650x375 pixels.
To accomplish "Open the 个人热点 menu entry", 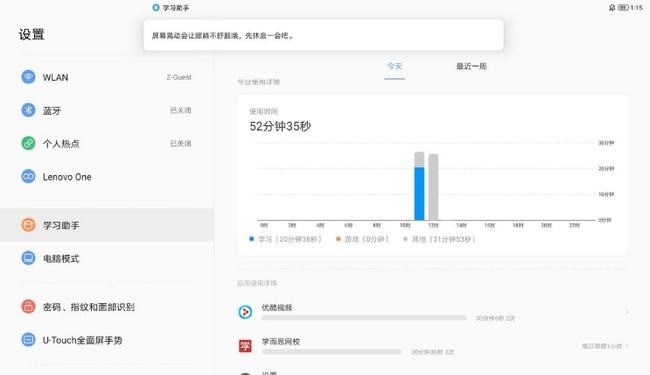I will [x=107, y=143].
